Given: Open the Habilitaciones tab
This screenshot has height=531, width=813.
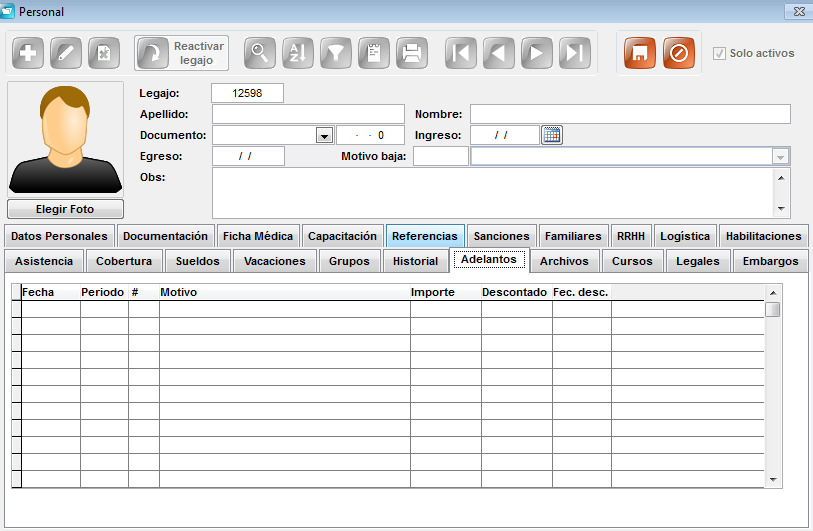Looking at the screenshot, I should tap(763, 236).
